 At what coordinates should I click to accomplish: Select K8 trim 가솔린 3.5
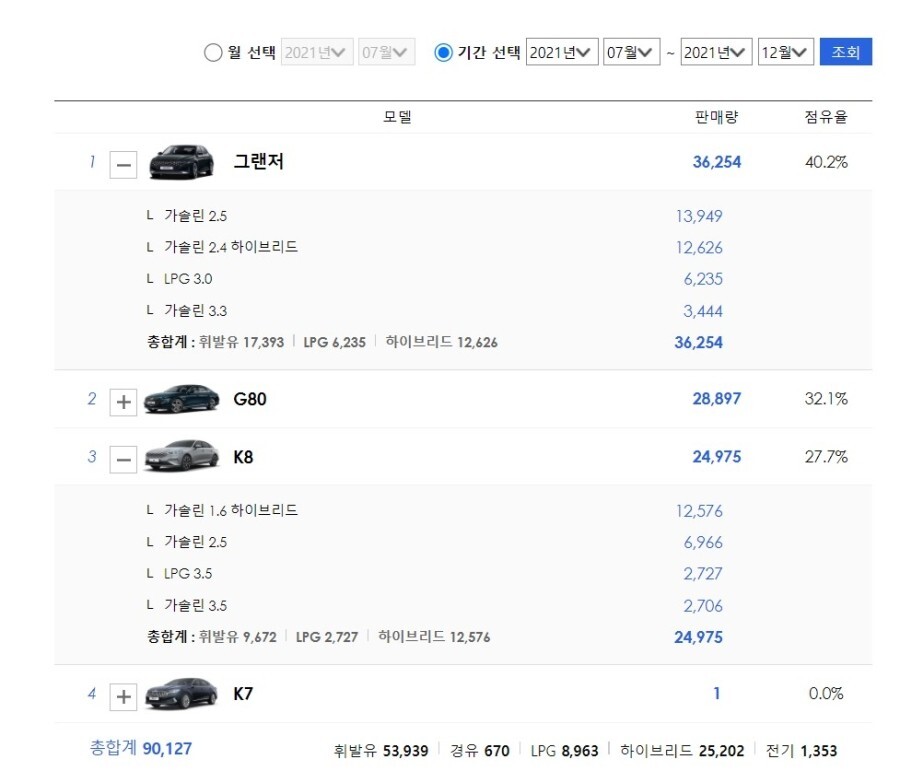195,605
